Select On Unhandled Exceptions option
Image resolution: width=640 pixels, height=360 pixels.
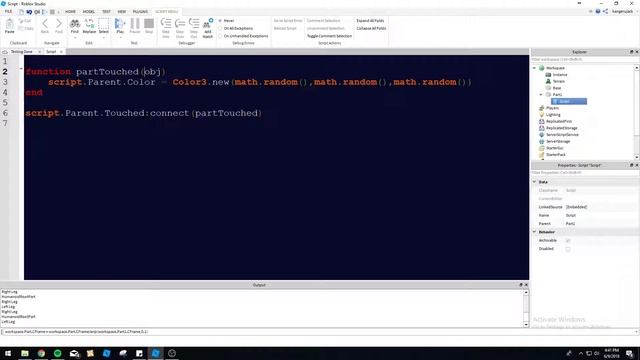tap(220, 36)
